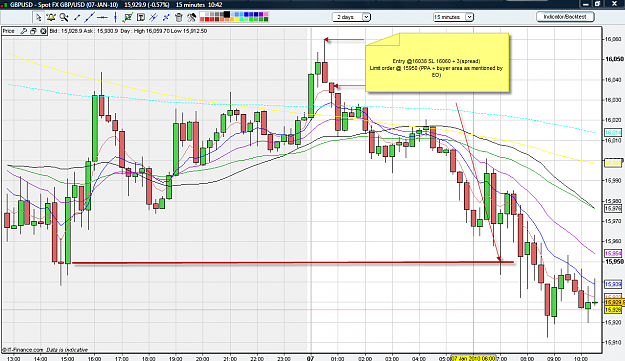Choose the vertical line drawing tool
The image size is (625, 361).
pyautogui.click(x=115, y=17)
